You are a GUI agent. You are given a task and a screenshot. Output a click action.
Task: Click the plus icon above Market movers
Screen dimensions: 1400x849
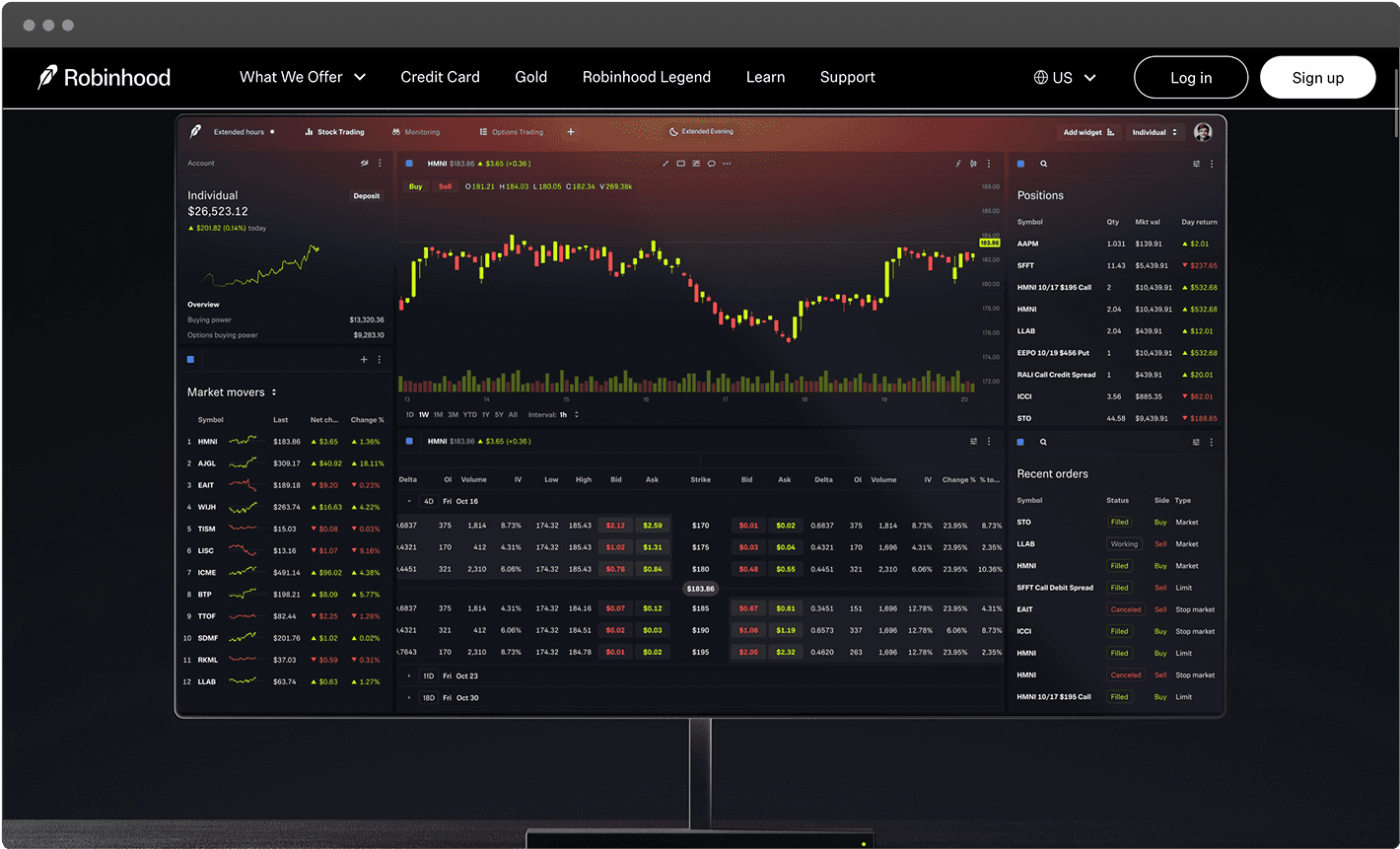364,360
